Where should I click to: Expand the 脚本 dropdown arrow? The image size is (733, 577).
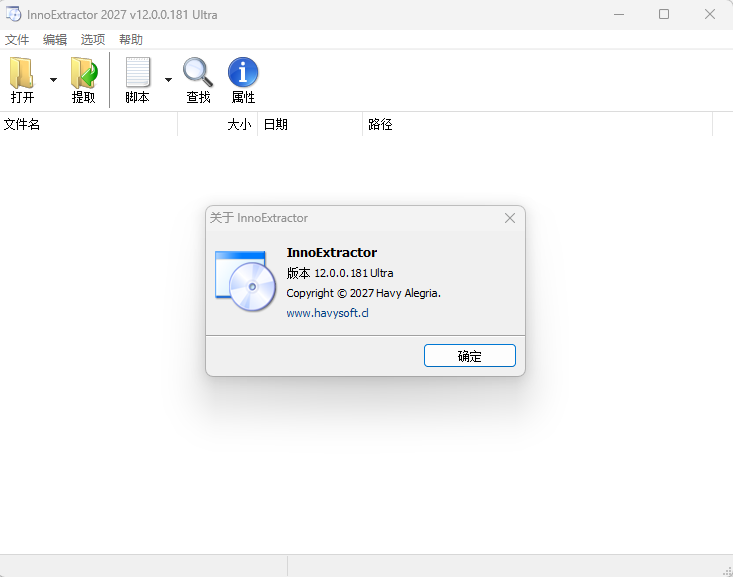pyautogui.click(x=168, y=80)
